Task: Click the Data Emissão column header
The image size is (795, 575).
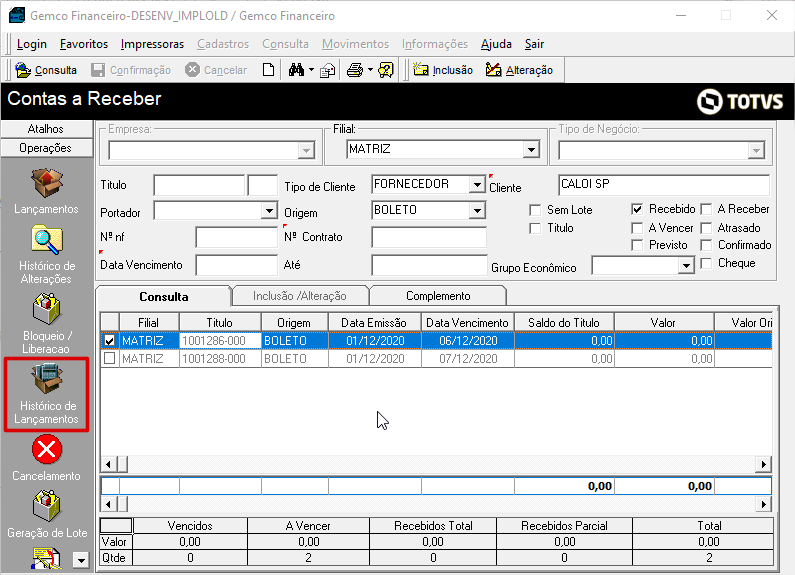Action: pyautogui.click(x=374, y=322)
